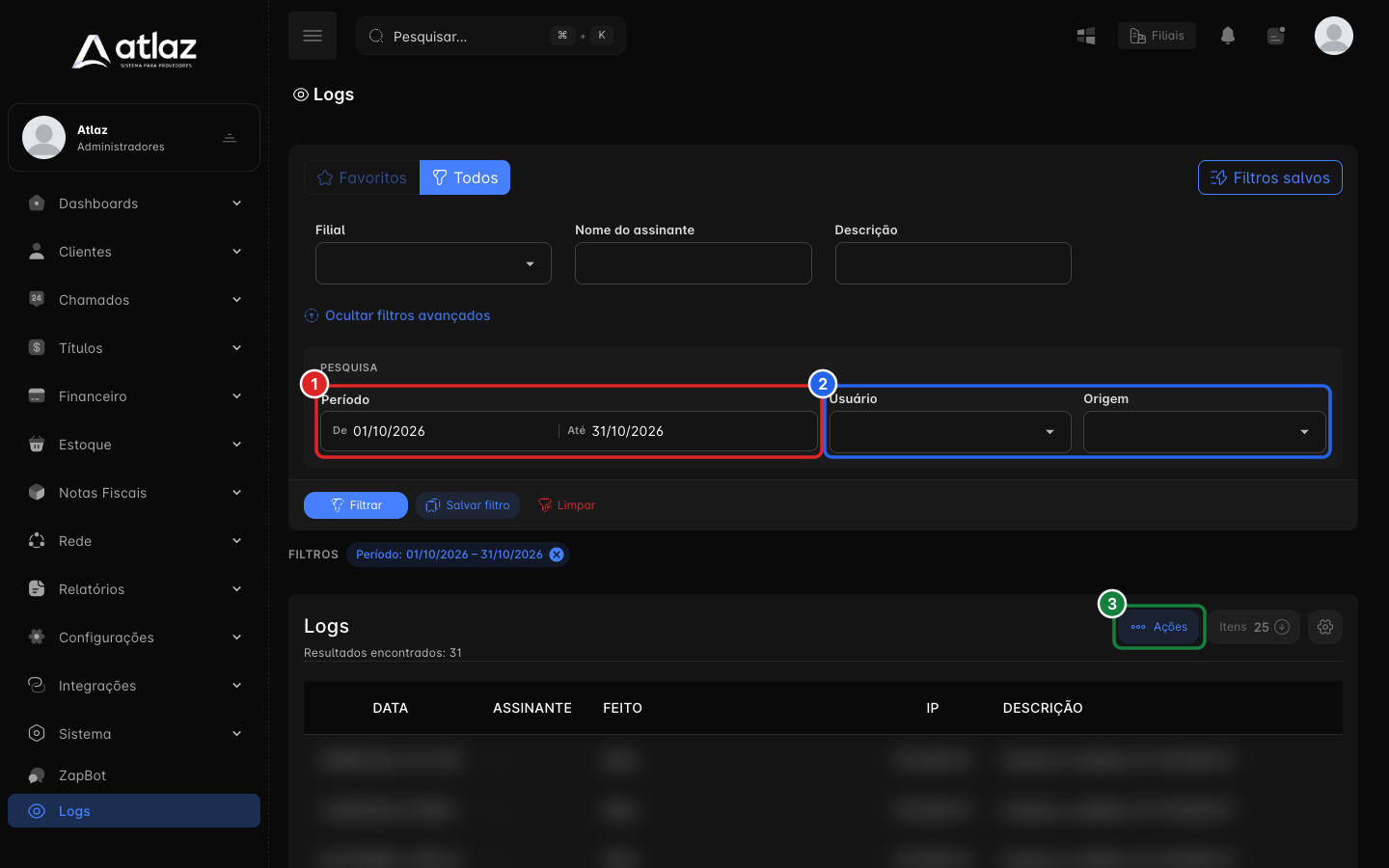Click the ZapBot chat icon

point(37,775)
